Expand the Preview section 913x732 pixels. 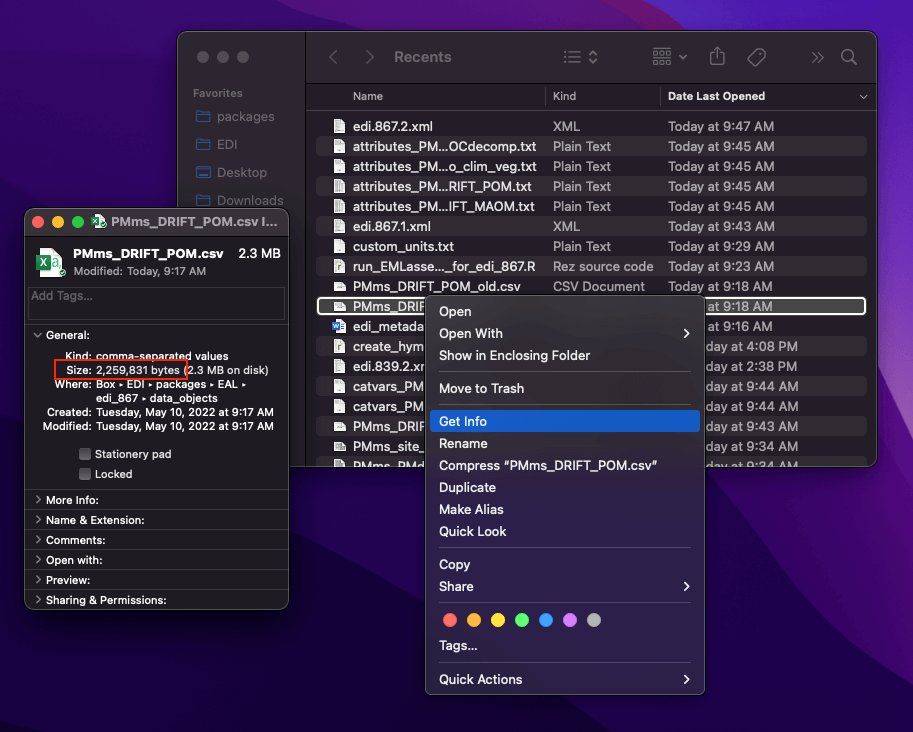coord(38,580)
